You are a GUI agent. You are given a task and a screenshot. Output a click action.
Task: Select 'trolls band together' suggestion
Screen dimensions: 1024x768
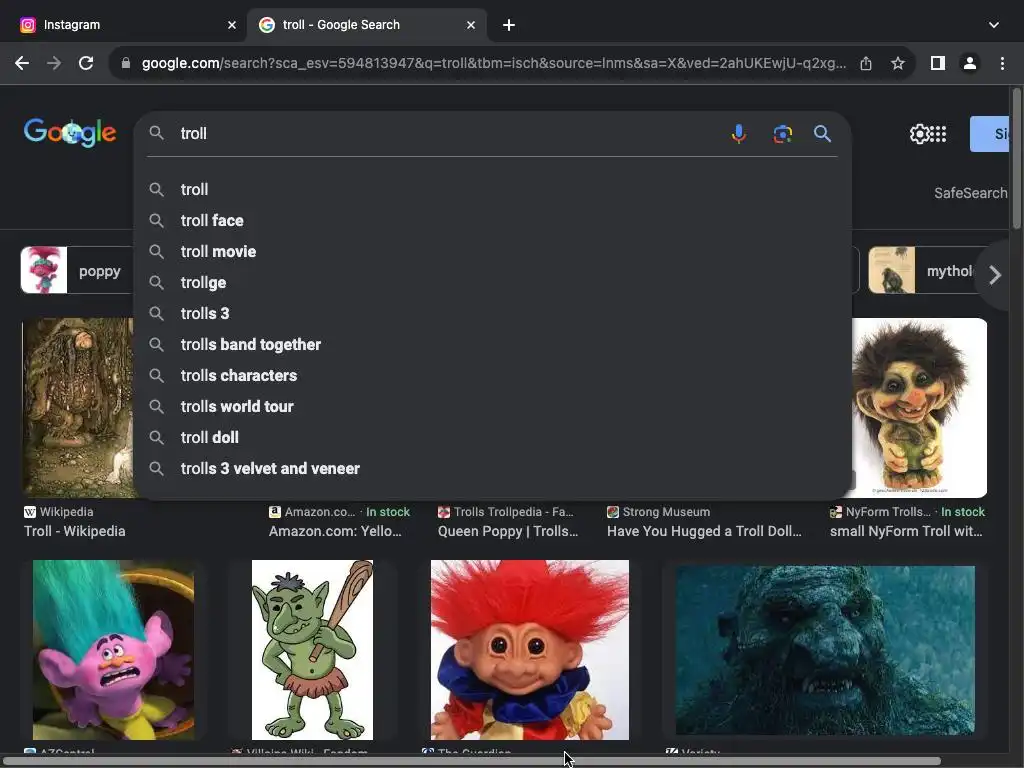[x=492, y=345]
